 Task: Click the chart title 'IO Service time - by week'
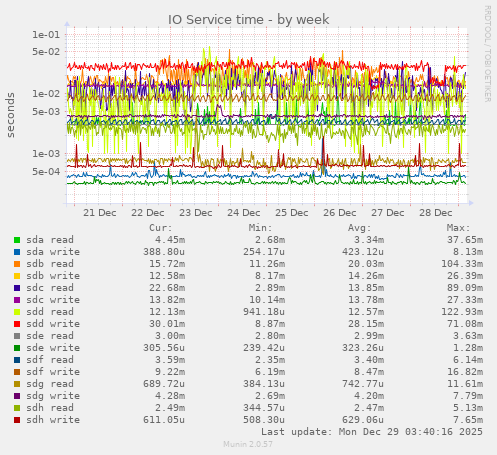click(248, 20)
